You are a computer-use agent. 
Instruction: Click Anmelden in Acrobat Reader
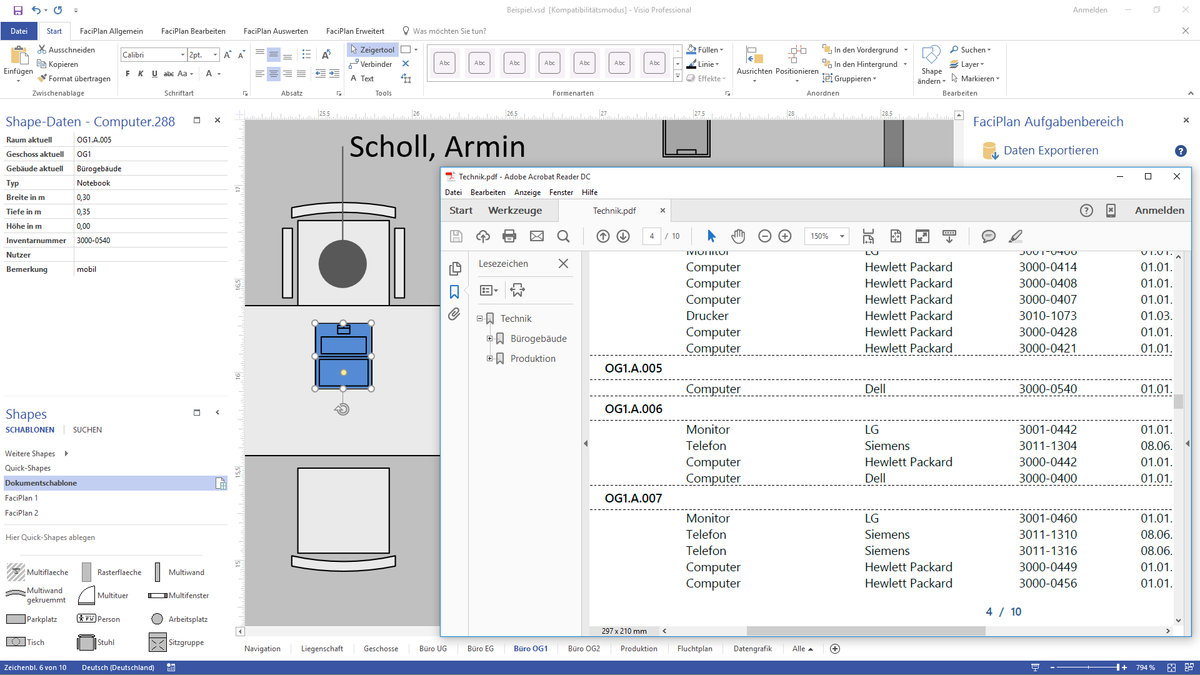[1159, 211]
